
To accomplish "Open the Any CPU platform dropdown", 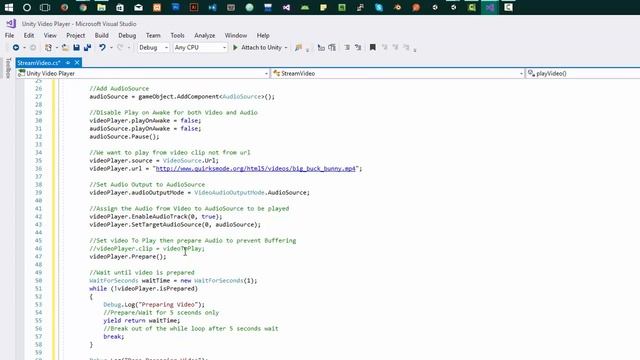I will coord(200,48).
